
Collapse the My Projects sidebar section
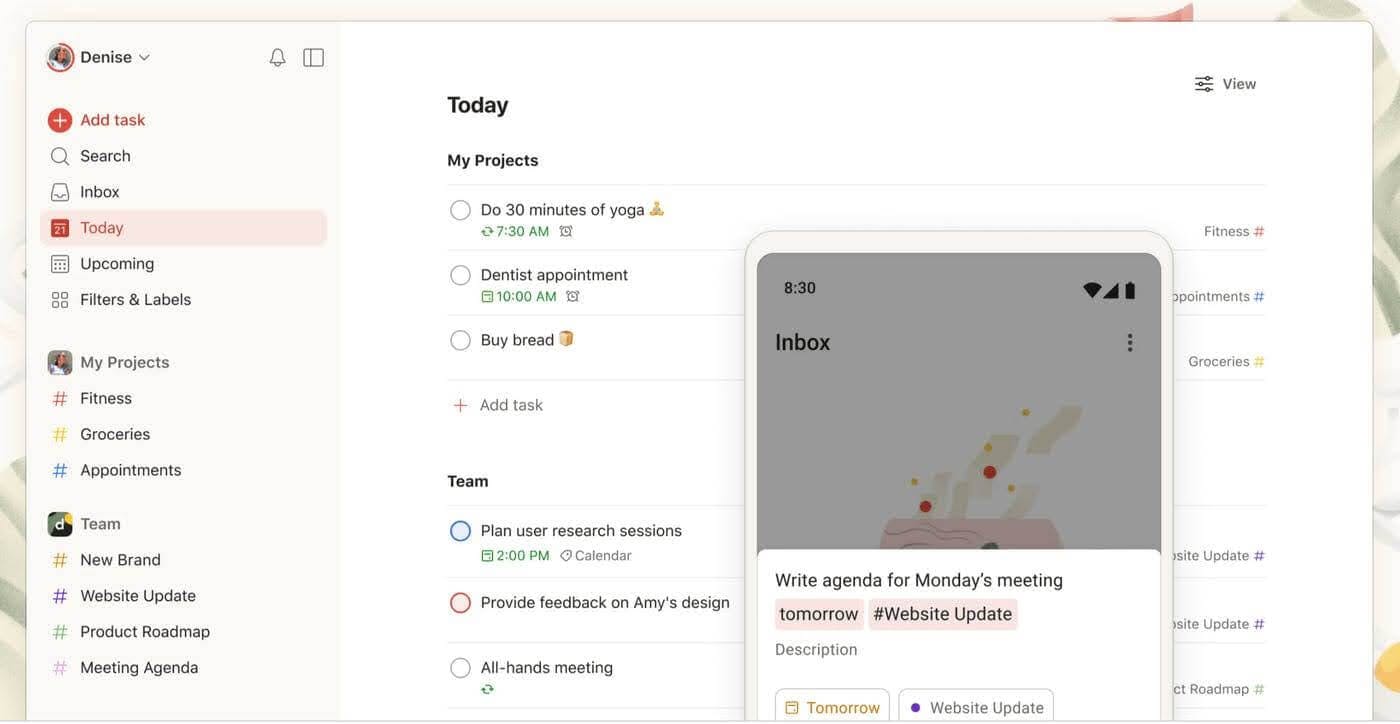124,362
